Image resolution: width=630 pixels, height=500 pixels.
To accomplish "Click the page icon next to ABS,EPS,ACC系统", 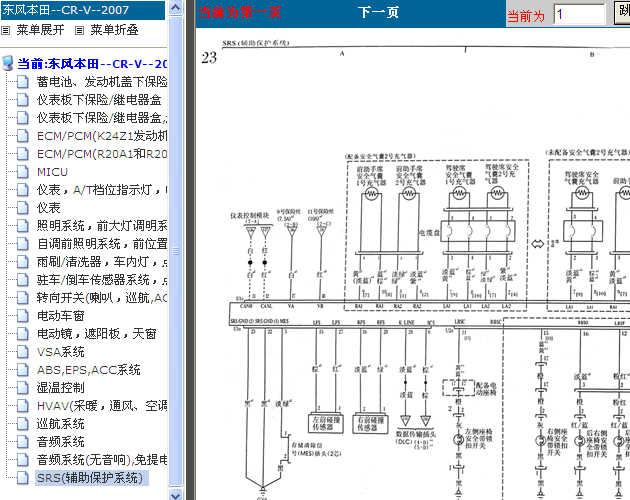I will pyautogui.click(x=22, y=370).
